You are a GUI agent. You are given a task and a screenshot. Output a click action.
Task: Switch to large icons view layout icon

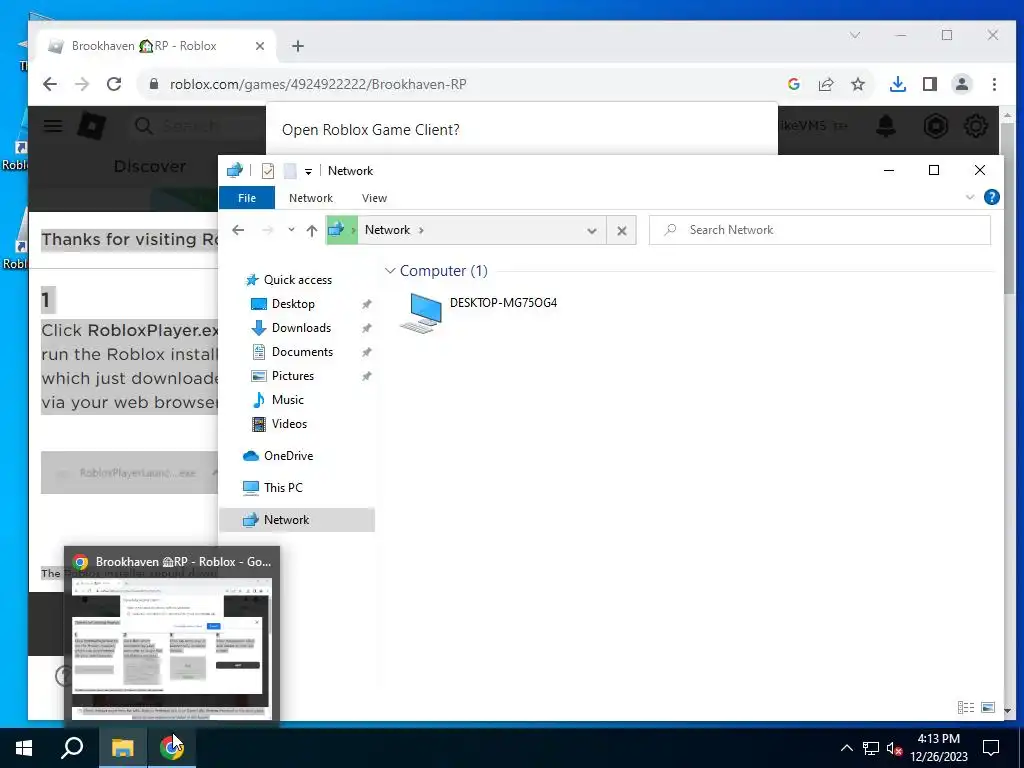click(988, 707)
